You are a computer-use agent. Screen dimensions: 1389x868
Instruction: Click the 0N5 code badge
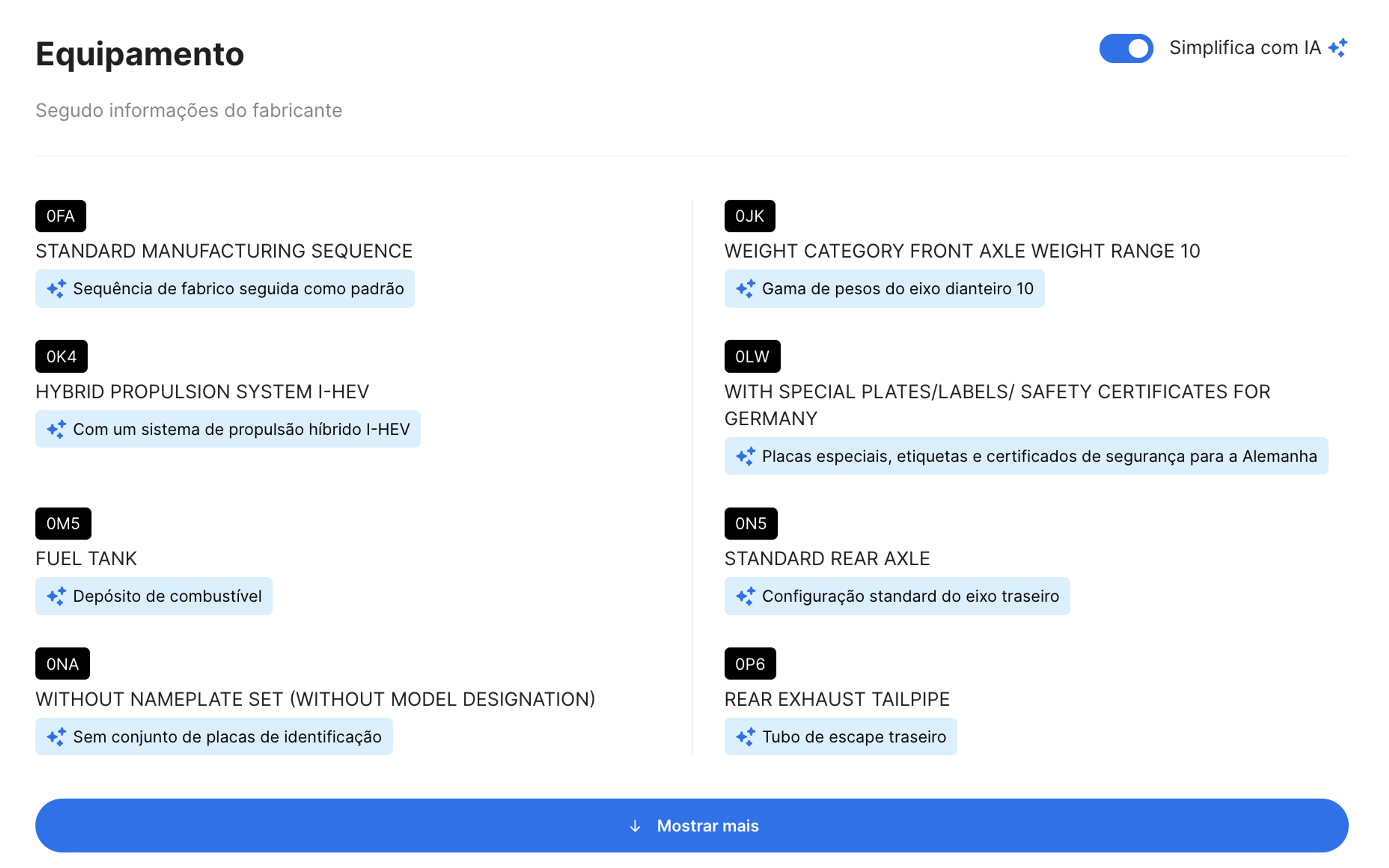[751, 524]
